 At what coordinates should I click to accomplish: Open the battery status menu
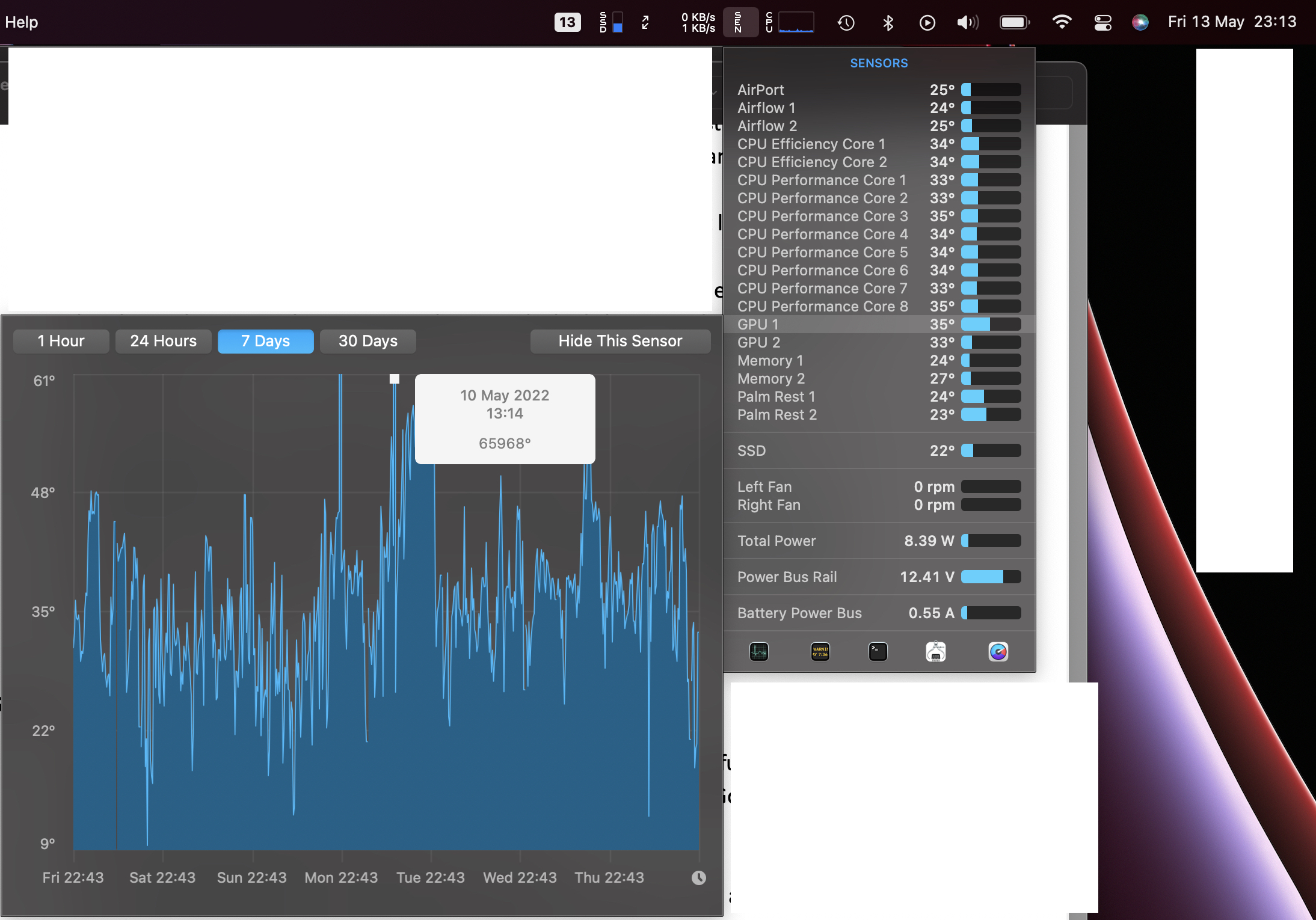coord(1015,23)
